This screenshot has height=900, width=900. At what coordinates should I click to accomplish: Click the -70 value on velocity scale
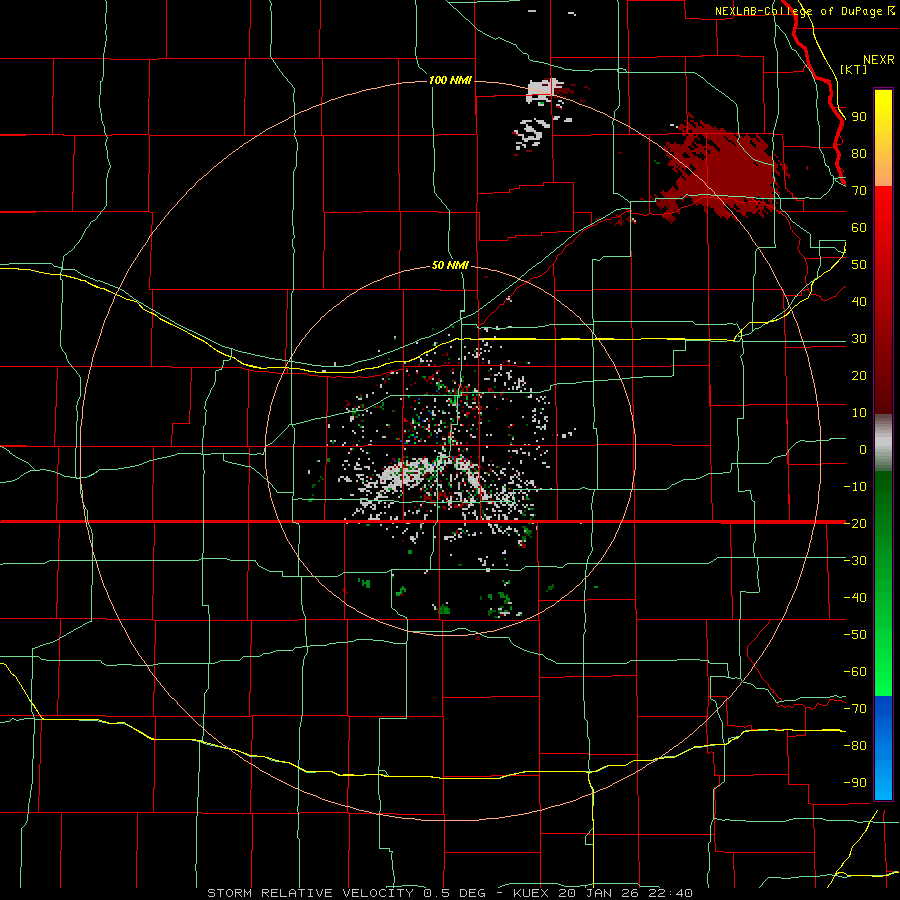(855, 709)
